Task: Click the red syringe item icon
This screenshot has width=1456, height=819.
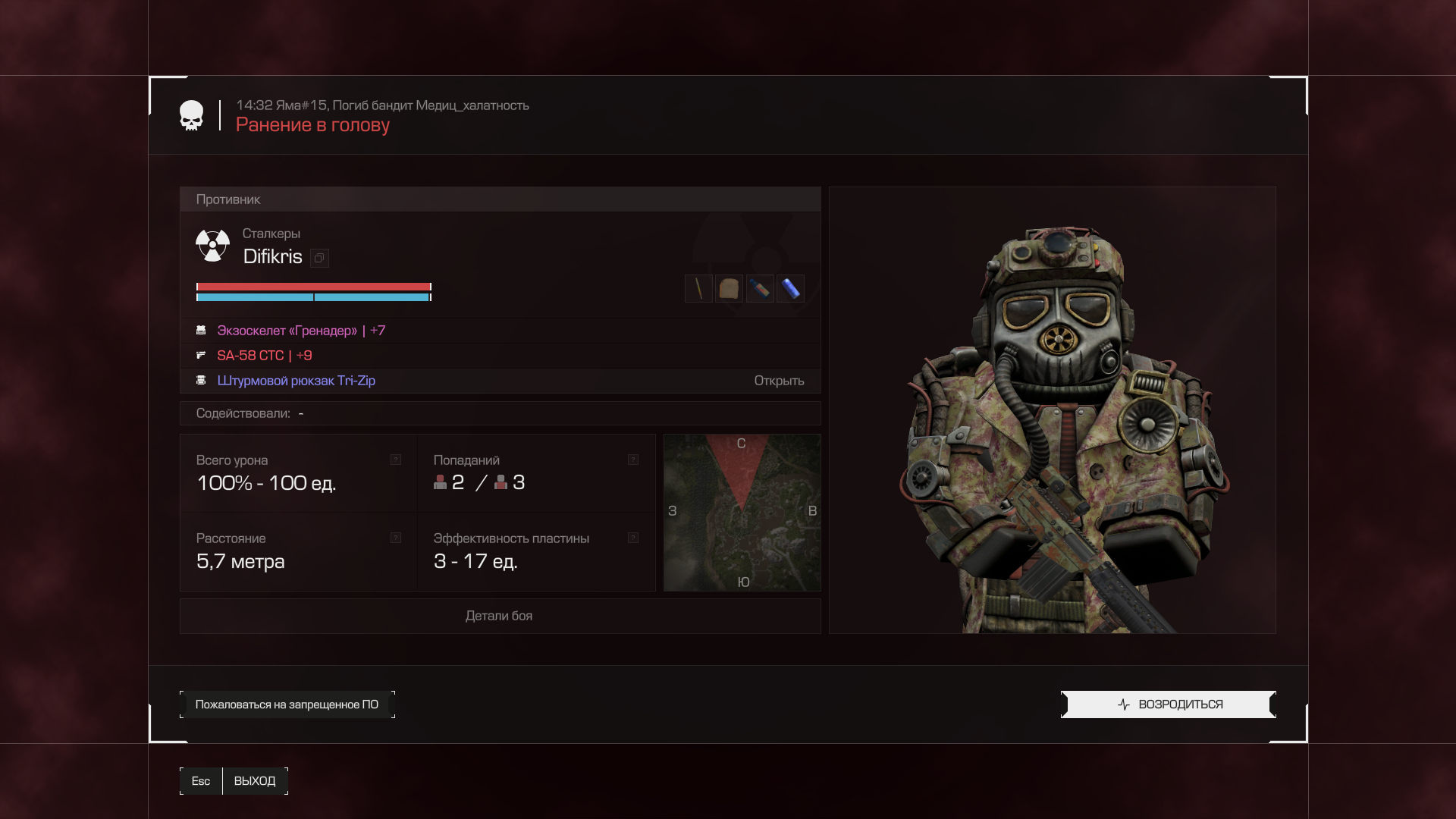Action: click(x=760, y=288)
